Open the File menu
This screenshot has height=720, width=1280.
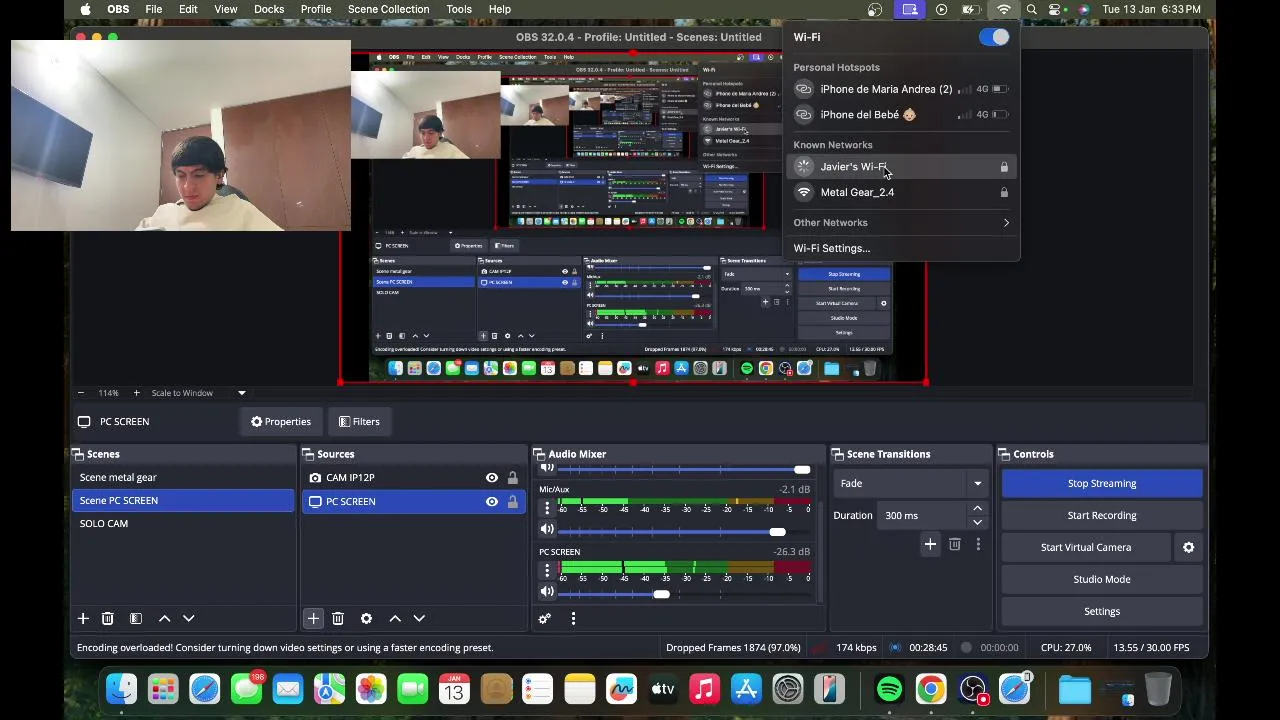point(154,9)
